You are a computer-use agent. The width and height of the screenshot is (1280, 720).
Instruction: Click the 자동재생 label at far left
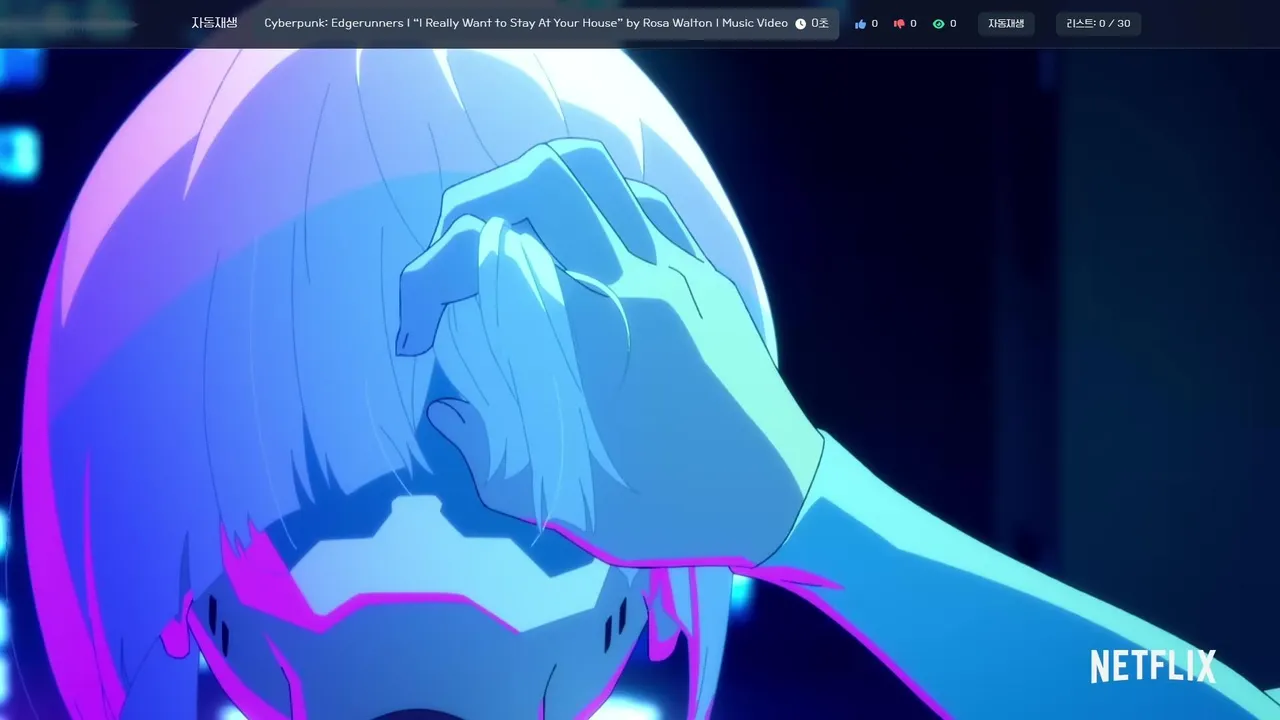[x=215, y=23]
